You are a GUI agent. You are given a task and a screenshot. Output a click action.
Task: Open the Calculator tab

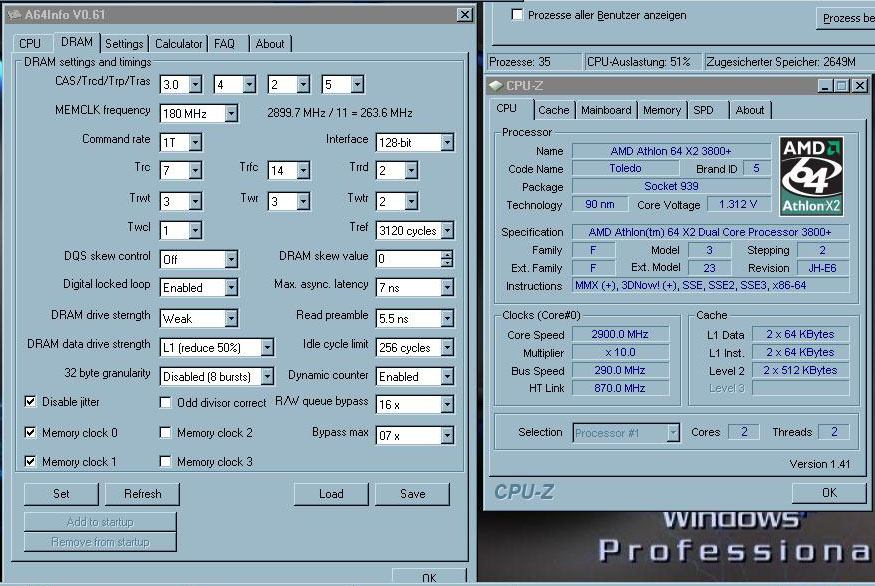pyautogui.click(x=179, y=44)
